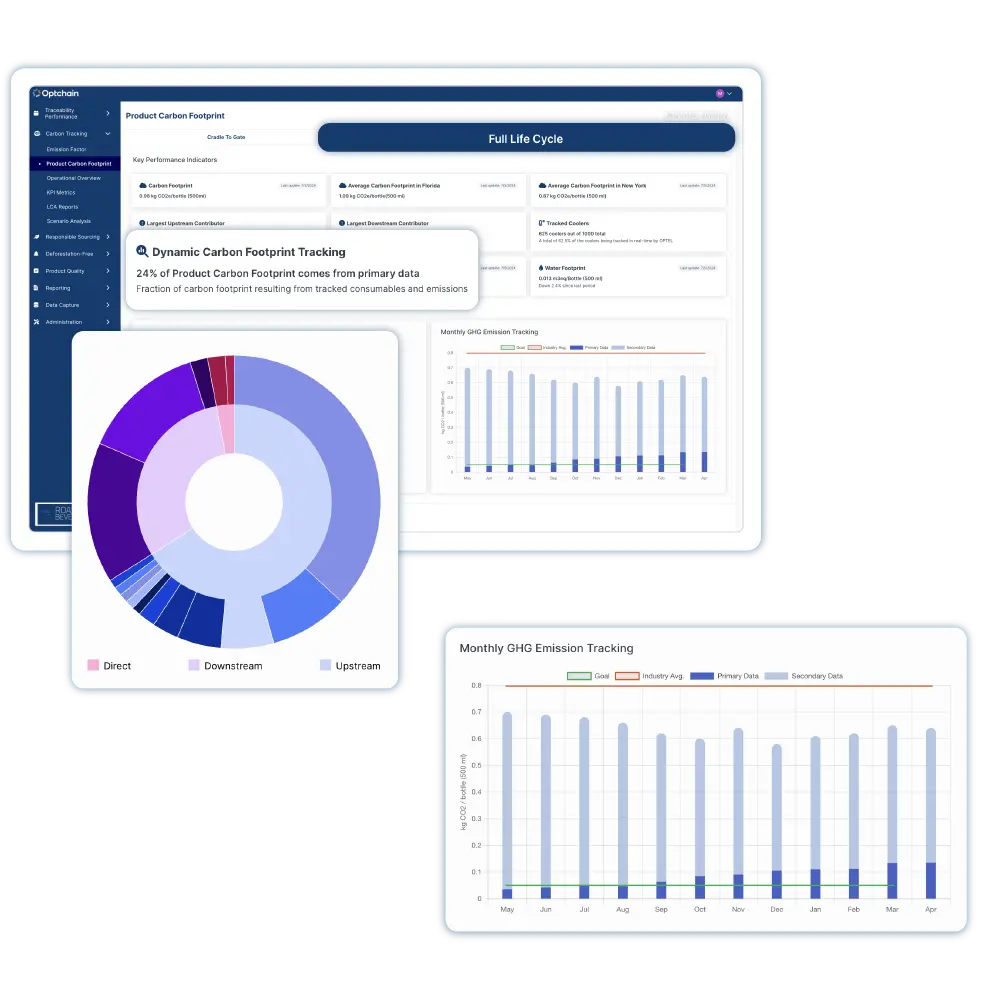Click the Responsible Sourcing leaf icon
Viewport: 1000px width, 1000px height.
(x=36, y=237)
